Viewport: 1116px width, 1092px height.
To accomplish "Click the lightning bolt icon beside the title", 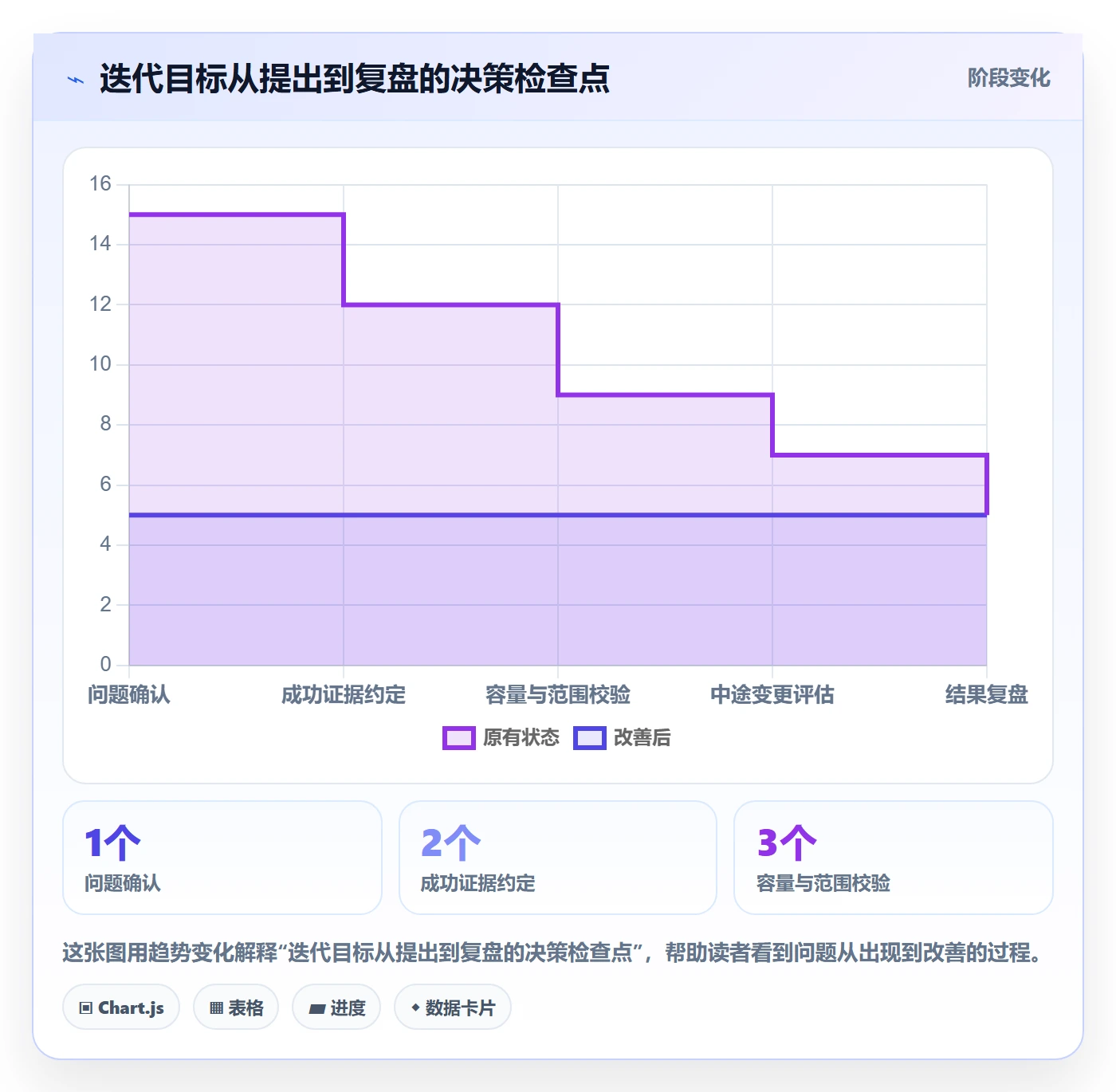I will (x=76, y=80).
